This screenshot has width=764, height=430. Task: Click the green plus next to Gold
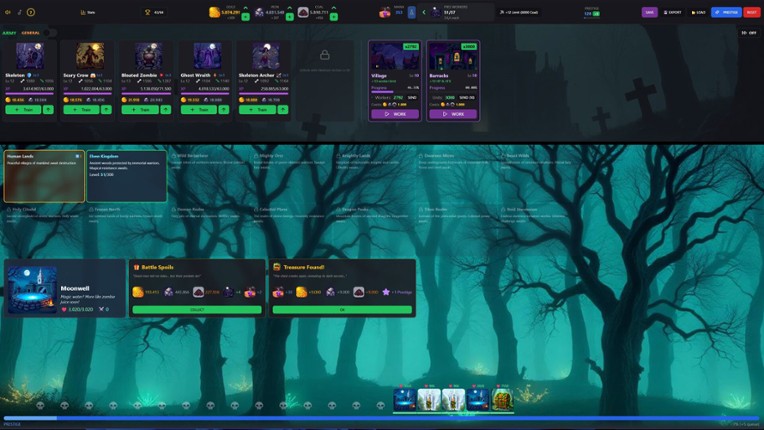point(245,16)
